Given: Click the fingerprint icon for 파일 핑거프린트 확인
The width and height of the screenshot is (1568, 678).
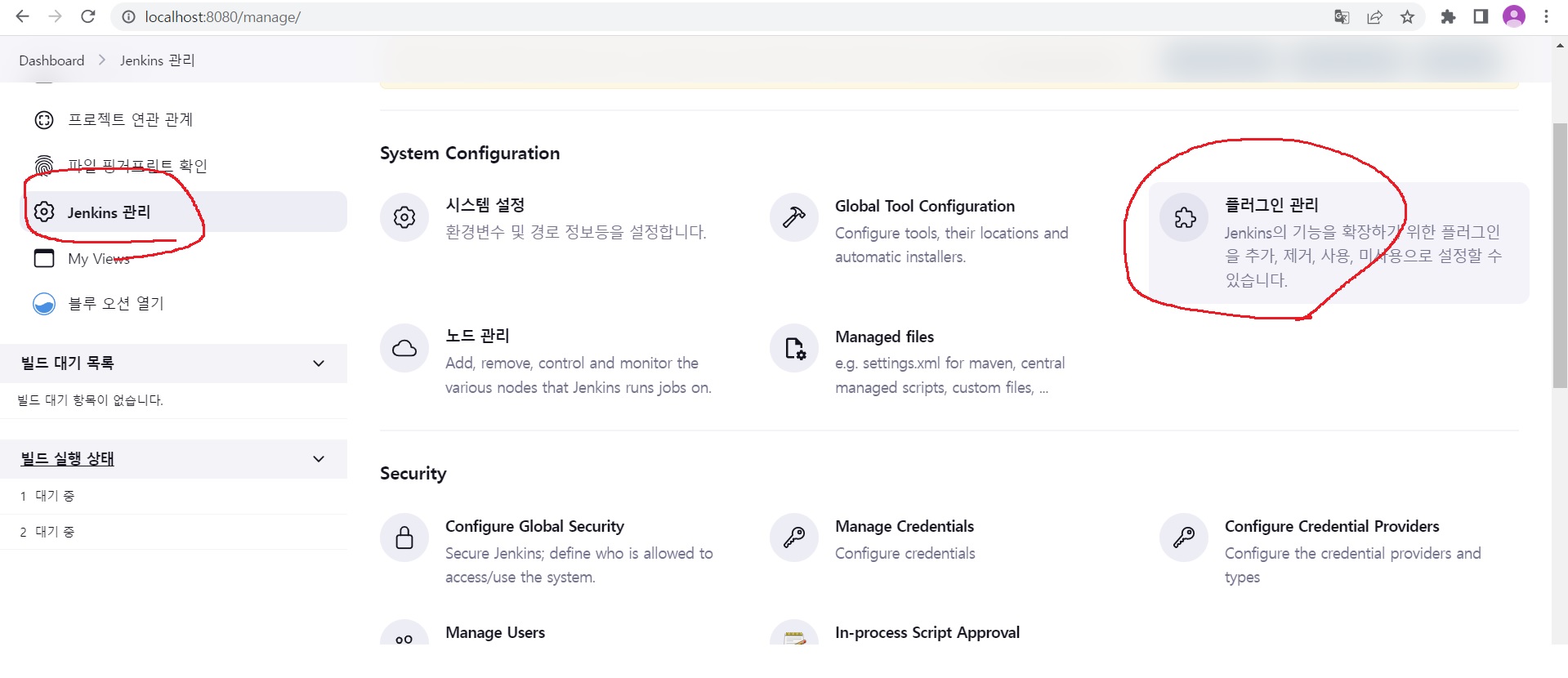Looking at the screenshot, I should coord(44,166).
